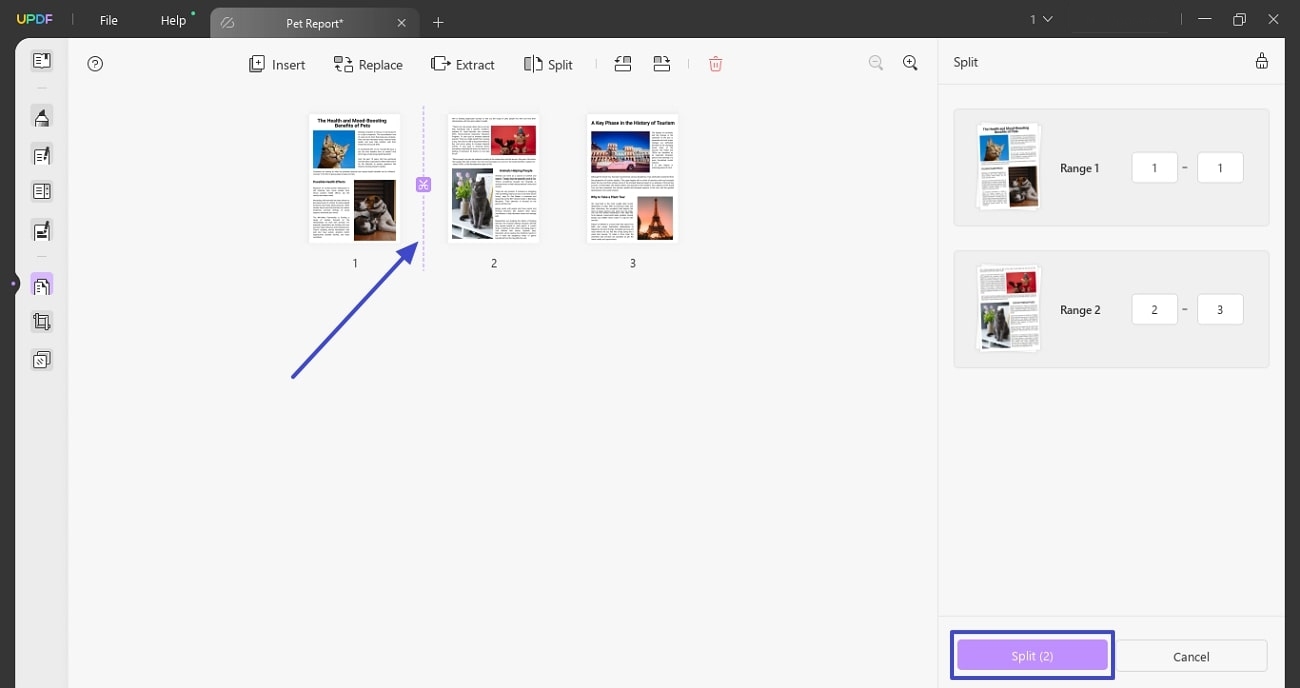This screenshot has width=1300, height=688.
Task: Open the Crop Pages sidebar tool
Action: [x=41, y=322]
